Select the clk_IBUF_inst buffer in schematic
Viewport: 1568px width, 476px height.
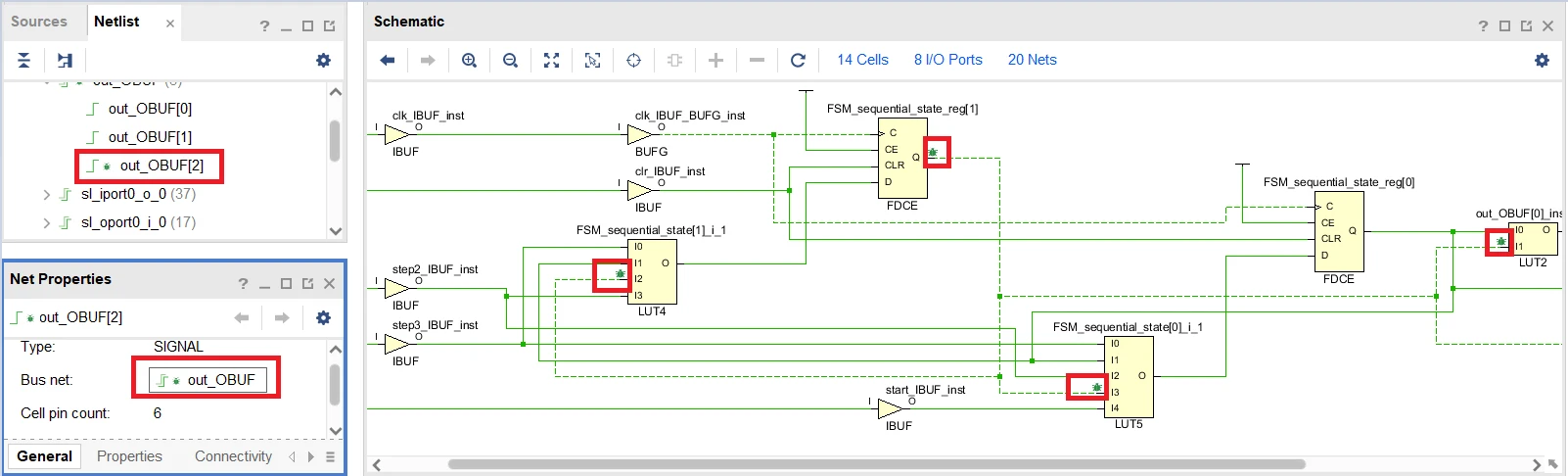click(x=397, y=135)
